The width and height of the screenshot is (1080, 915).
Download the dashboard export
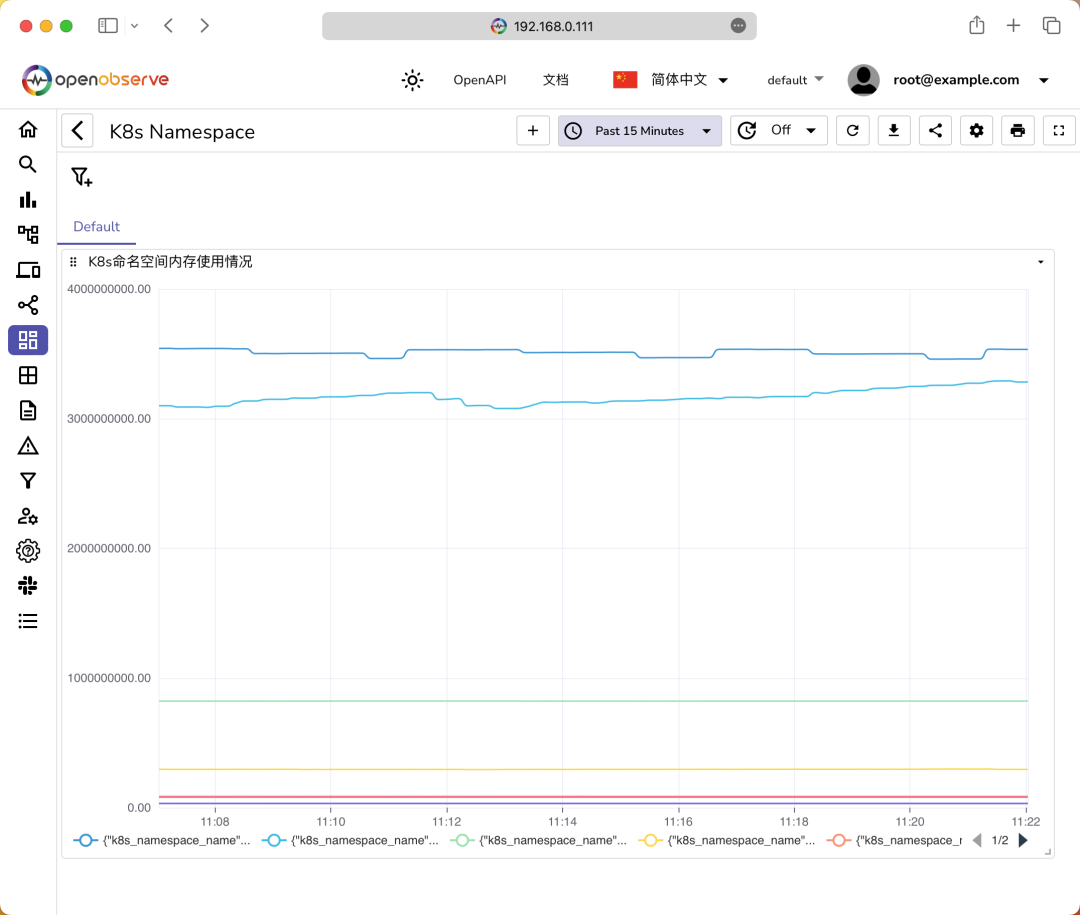point(894,130)
